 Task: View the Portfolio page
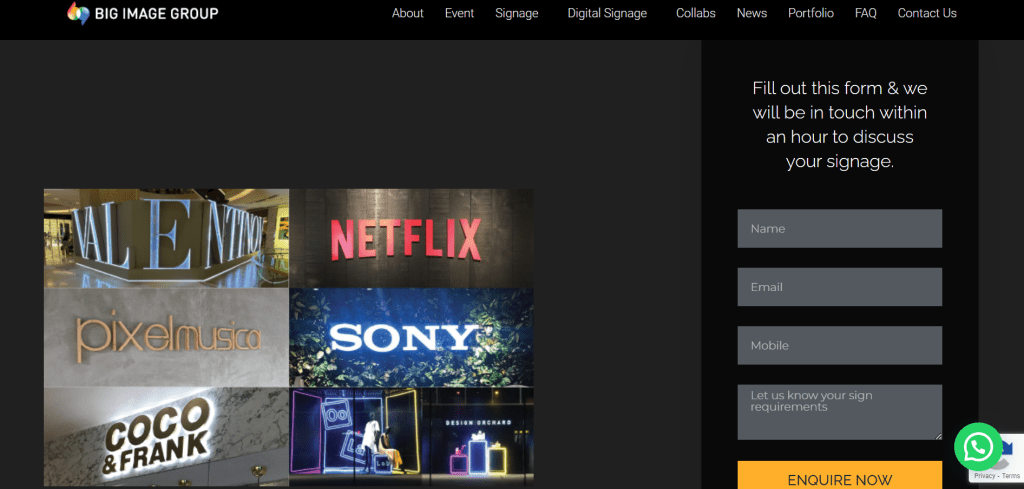point(810,13)
